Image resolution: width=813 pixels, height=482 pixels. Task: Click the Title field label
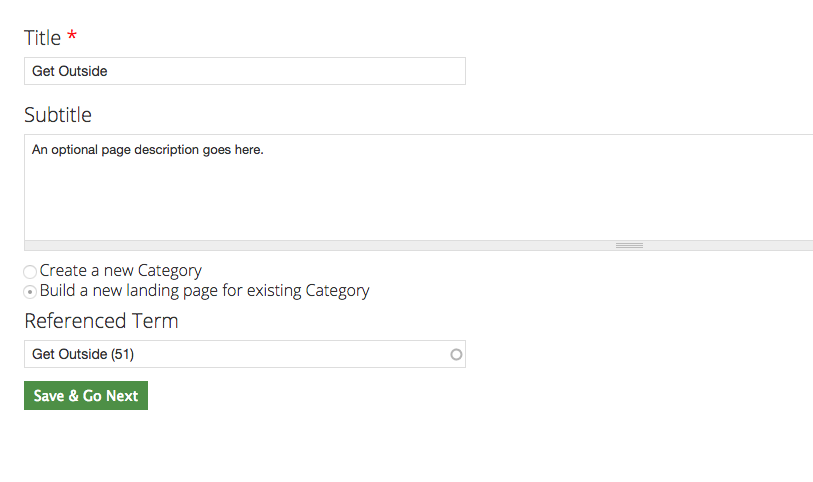pos(43,38)
